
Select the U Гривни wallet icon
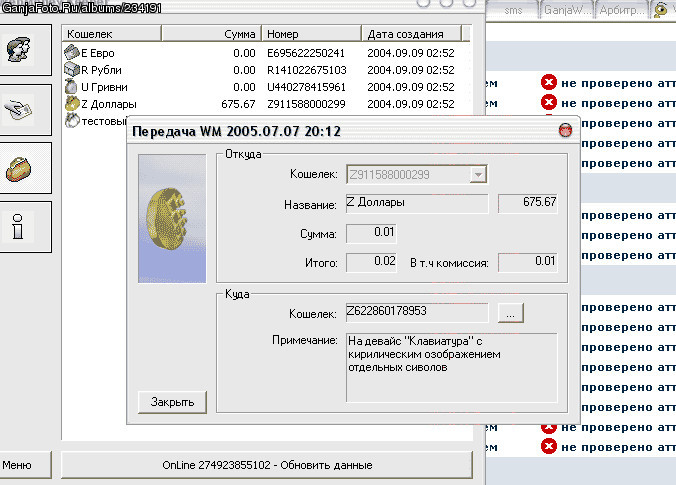tap(71, 86)
